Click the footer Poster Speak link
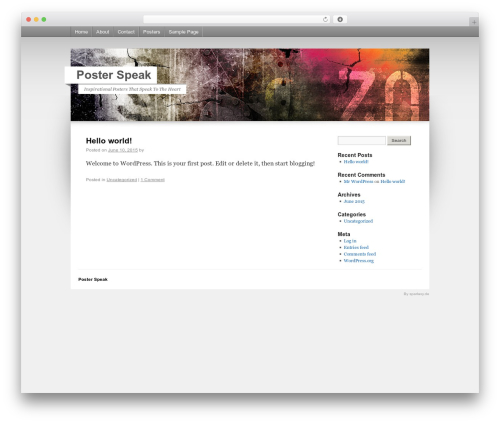The width and height of the screenshot is (500, 423). point(93,279)
